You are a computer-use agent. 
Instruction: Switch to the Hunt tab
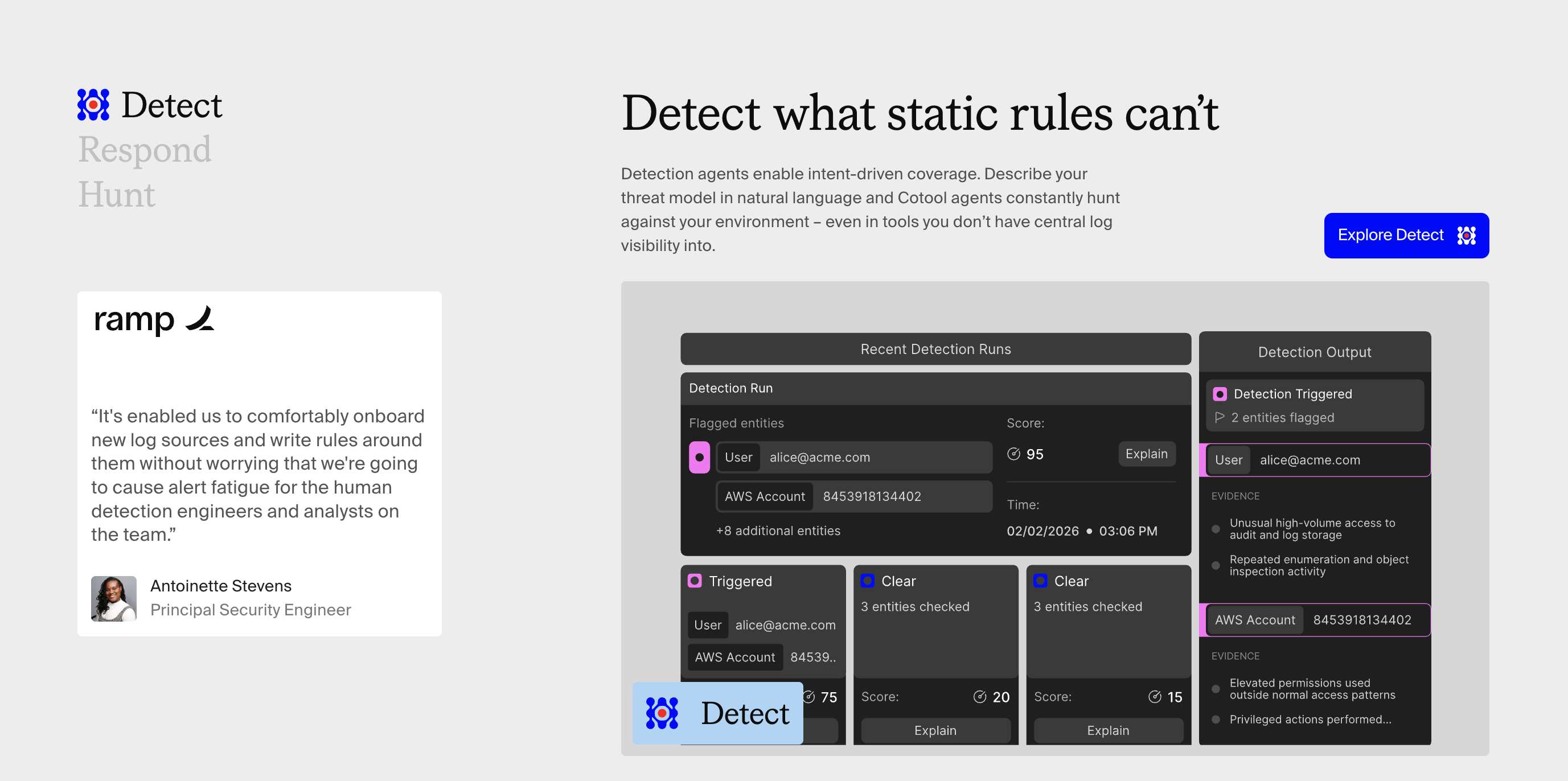point(117,195)
